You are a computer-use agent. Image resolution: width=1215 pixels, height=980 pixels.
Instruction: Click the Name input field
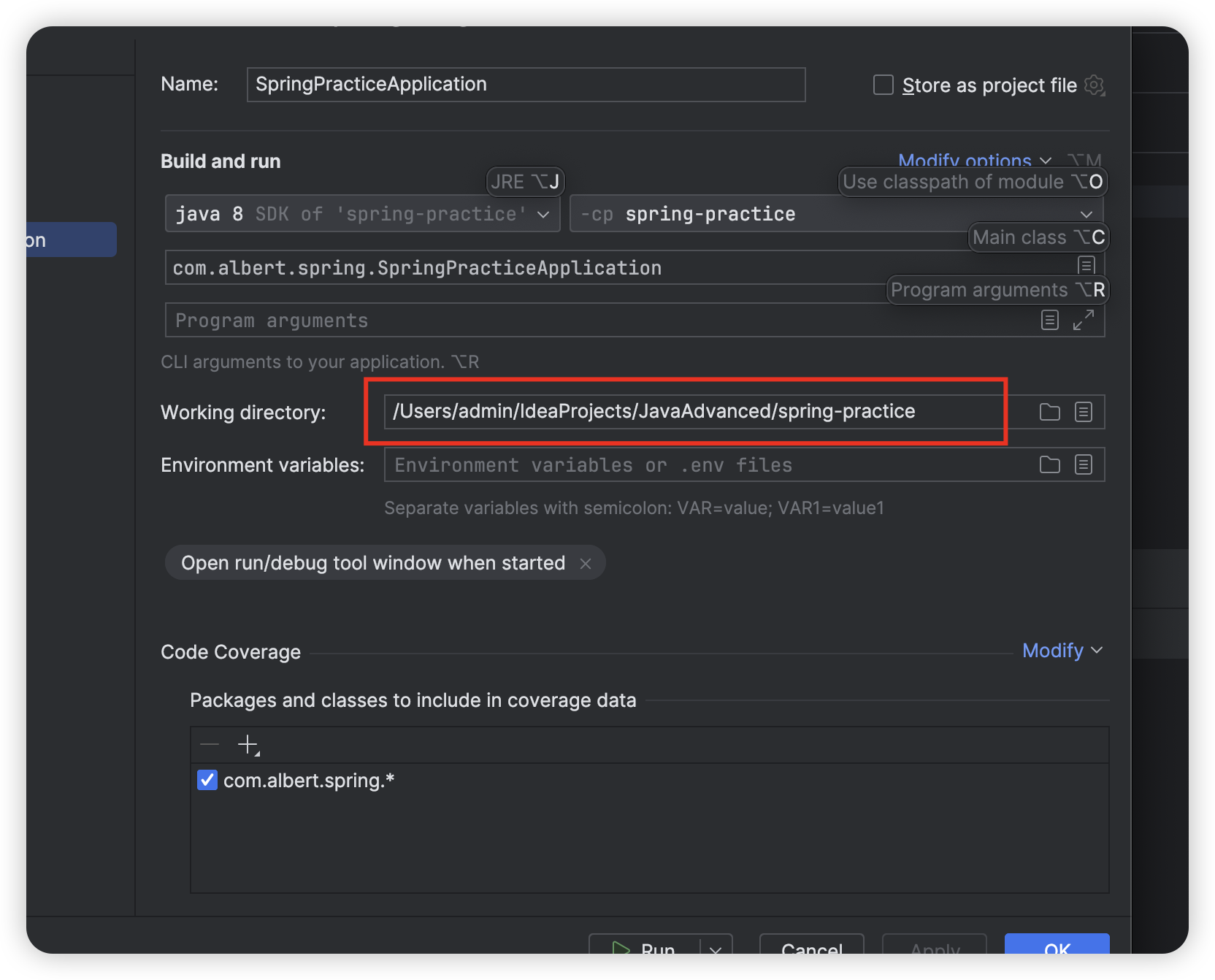tap(526, 85)
